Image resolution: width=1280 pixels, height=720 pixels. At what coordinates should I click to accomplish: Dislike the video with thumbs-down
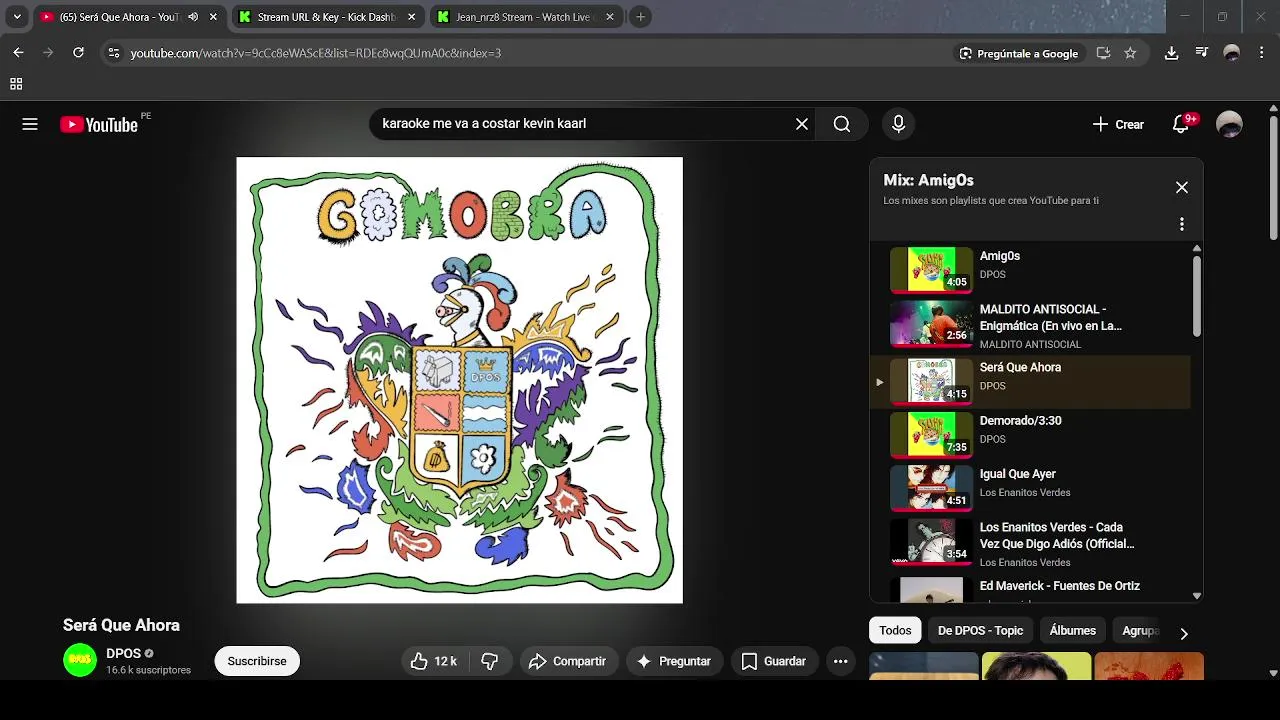490,661
